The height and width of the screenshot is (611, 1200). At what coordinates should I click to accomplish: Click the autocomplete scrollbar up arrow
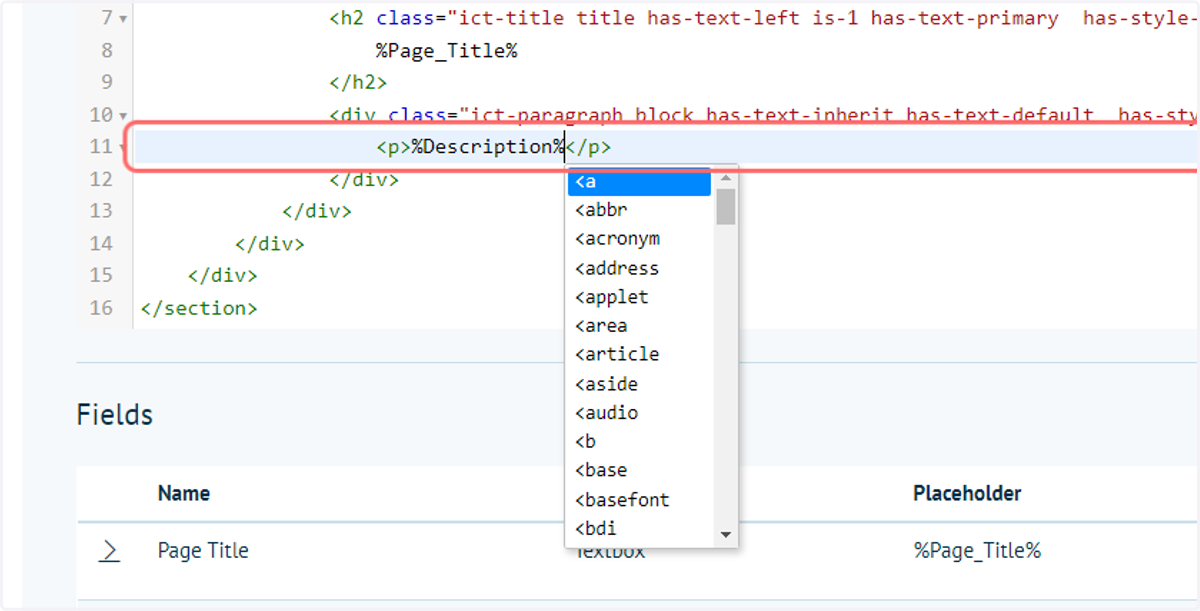tap(726, 178)
